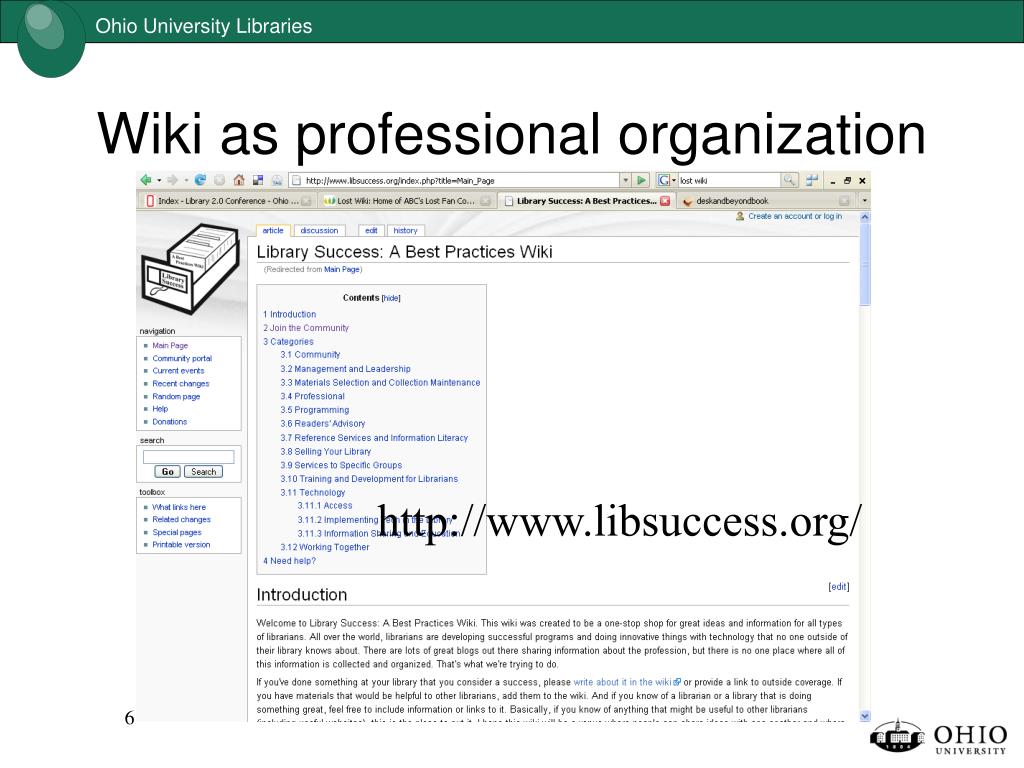The height and width of the screenshot is (768, 1024).
Task: Jump to 3.6 Readers' Advisory
Action: click(x=323, y=424)
